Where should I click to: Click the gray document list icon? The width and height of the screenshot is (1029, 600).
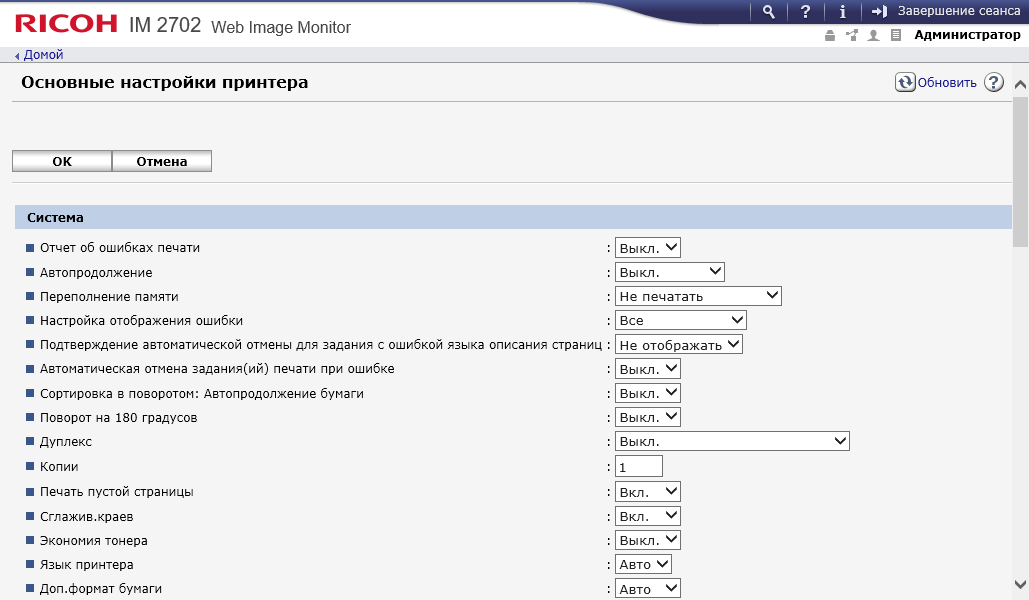[896, 36]
